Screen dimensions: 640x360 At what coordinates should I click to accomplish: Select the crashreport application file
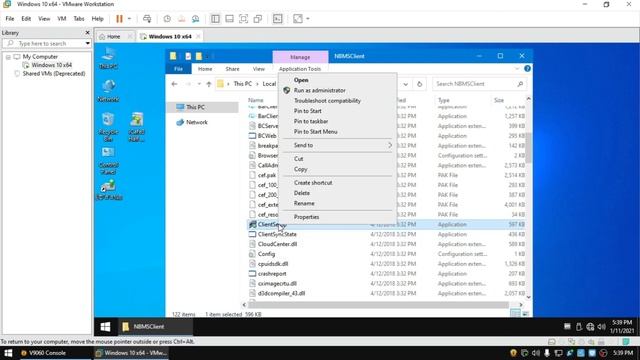coord(272,273)
